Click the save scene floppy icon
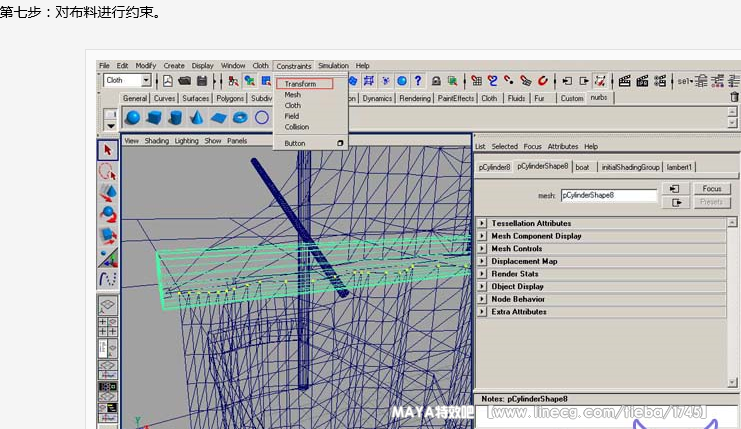741x429 pixels. (202, 81)
